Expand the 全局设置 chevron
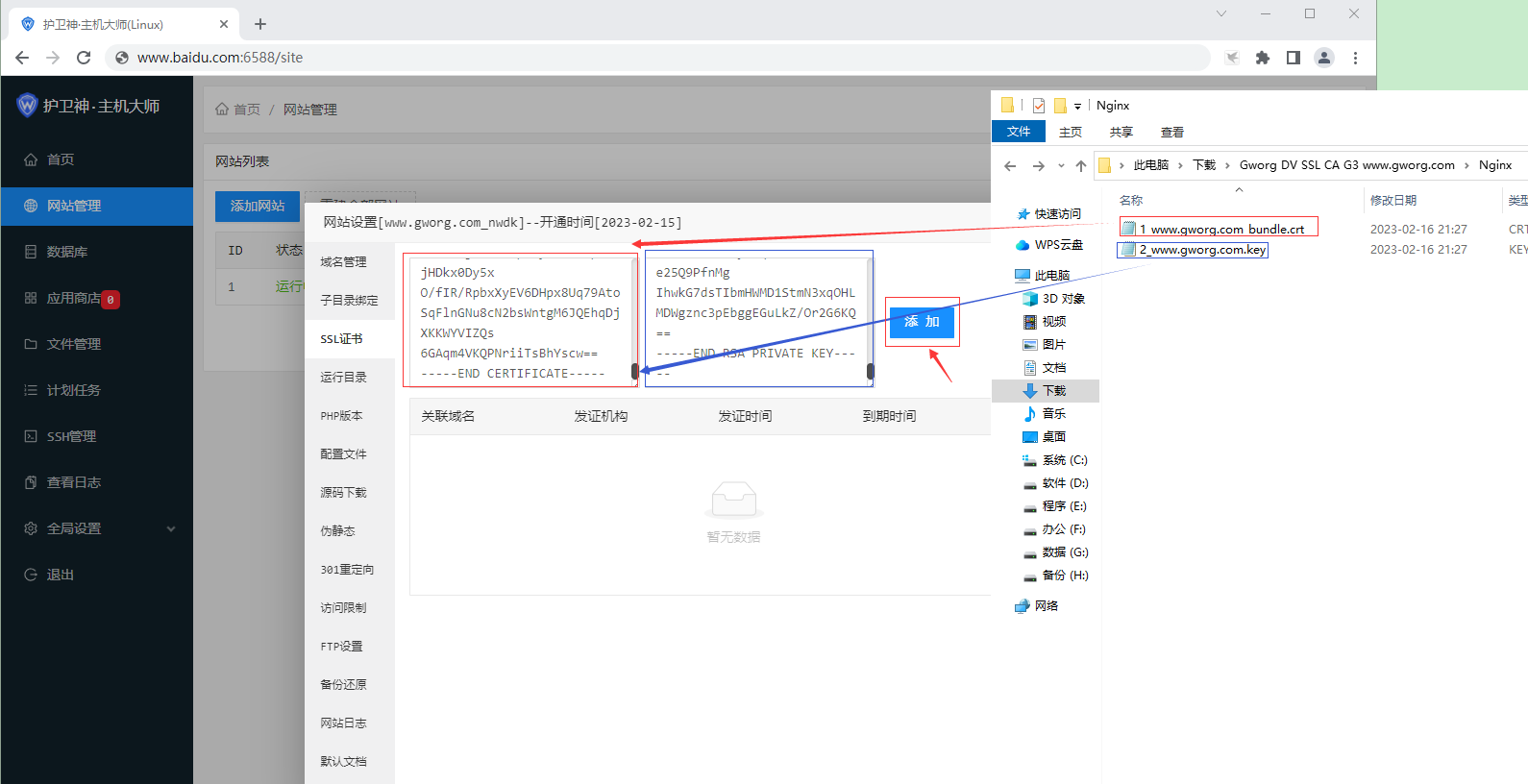This screenshot has width=1528, height=784. click(171, 528)
